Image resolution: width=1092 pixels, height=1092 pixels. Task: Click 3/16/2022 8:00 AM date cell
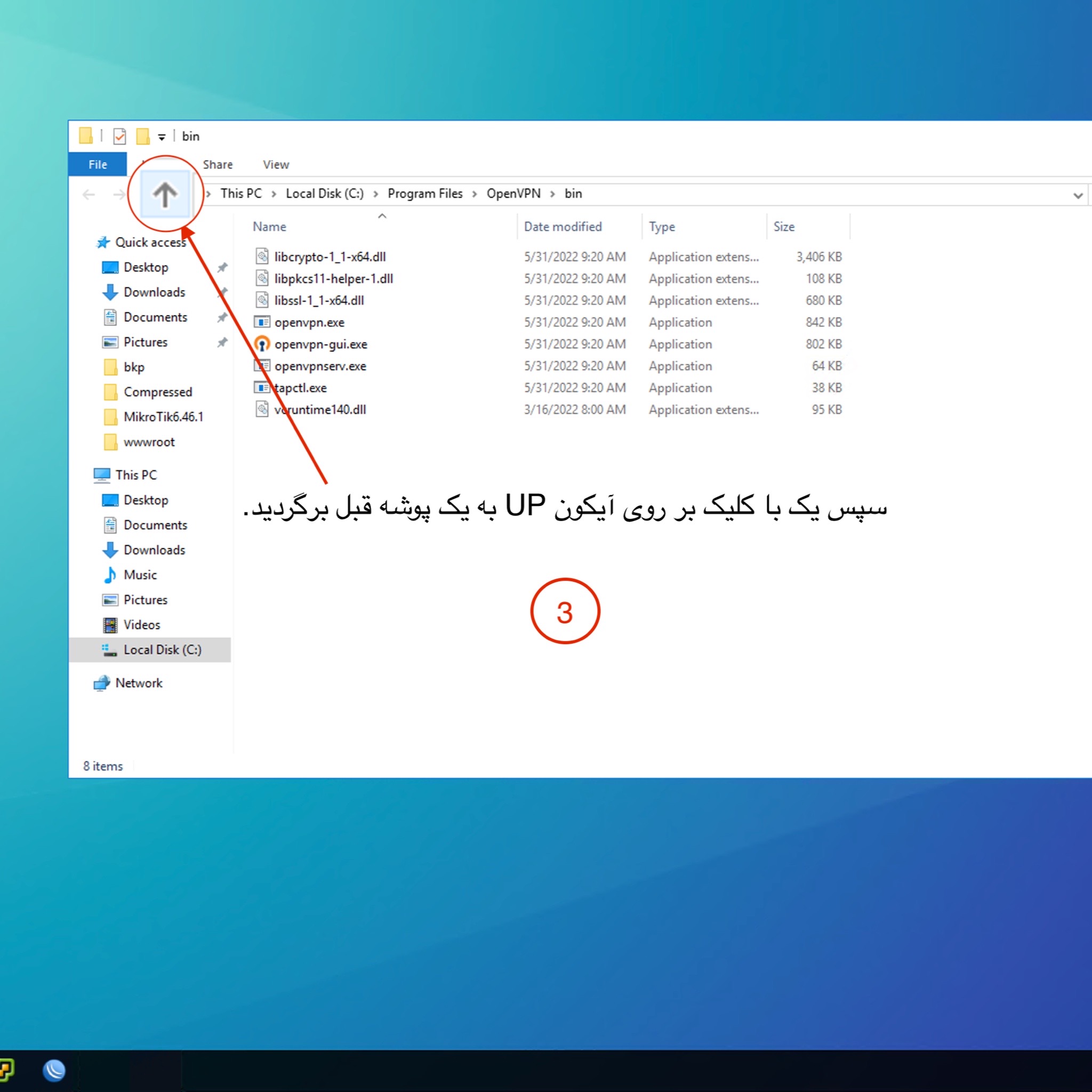[575, 409]
